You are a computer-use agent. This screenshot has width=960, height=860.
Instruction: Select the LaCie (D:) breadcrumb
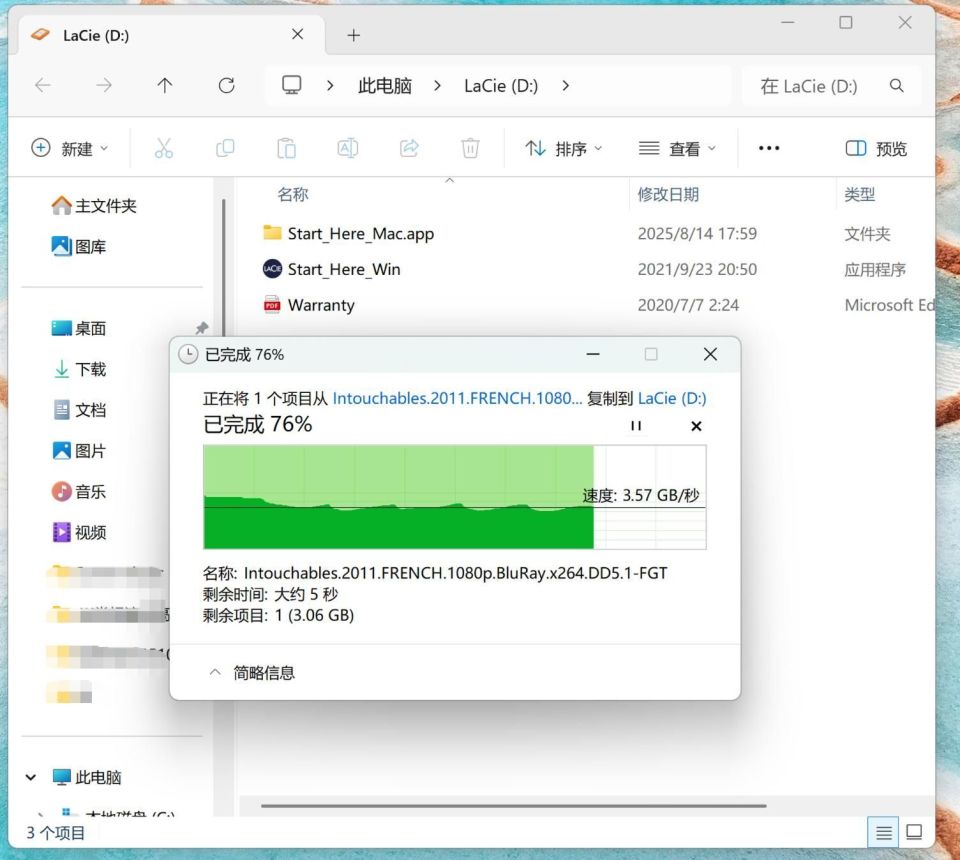click(x=501, y=86)
